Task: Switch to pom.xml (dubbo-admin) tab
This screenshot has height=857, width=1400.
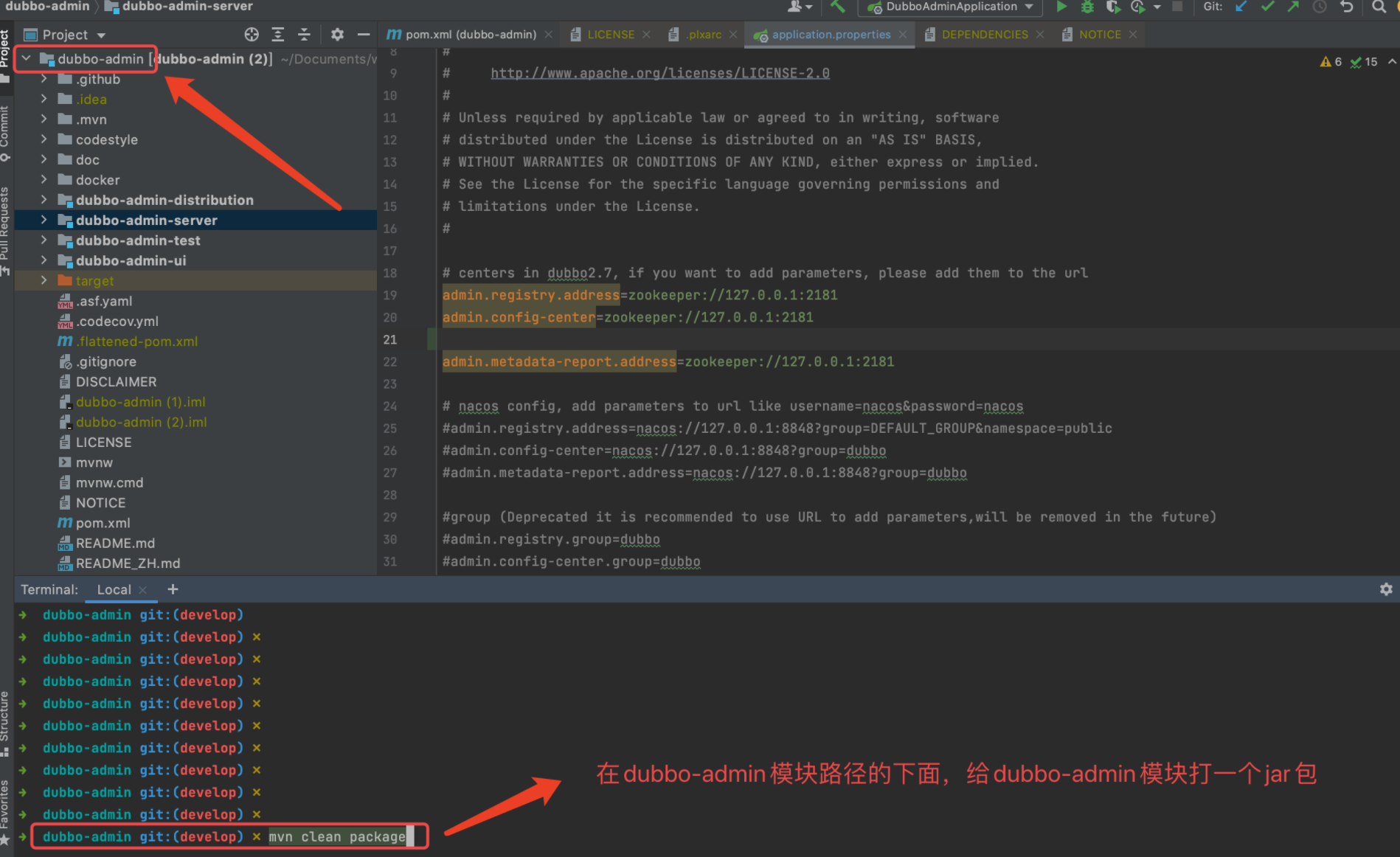Action: pyautogui.click(x=469, y=35)
